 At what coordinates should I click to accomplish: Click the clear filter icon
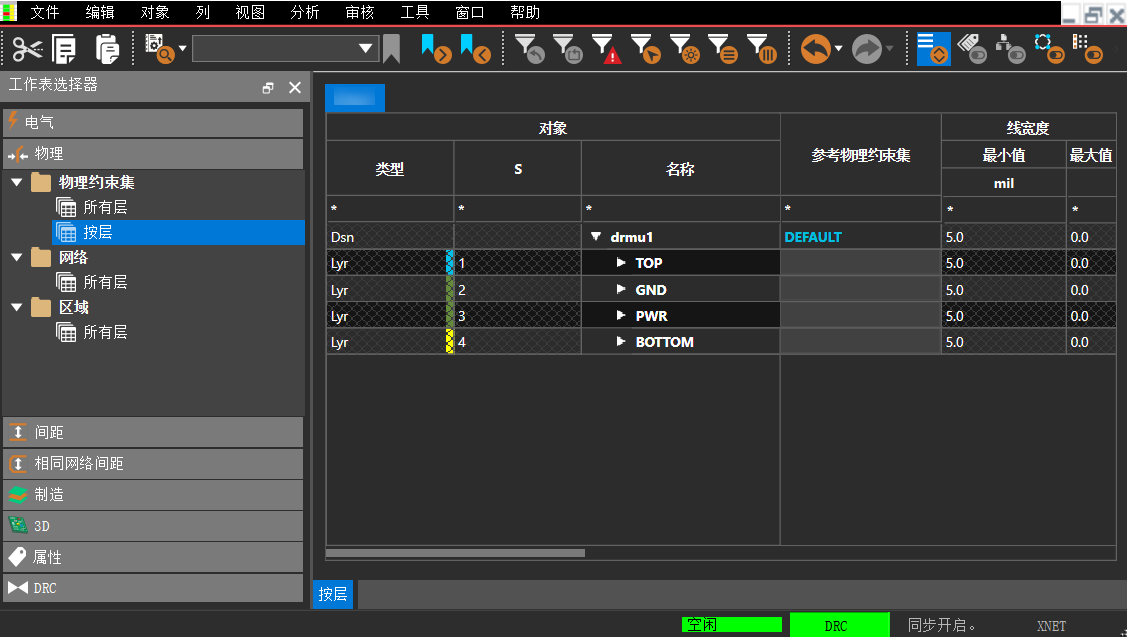click(x=530, y=49)
